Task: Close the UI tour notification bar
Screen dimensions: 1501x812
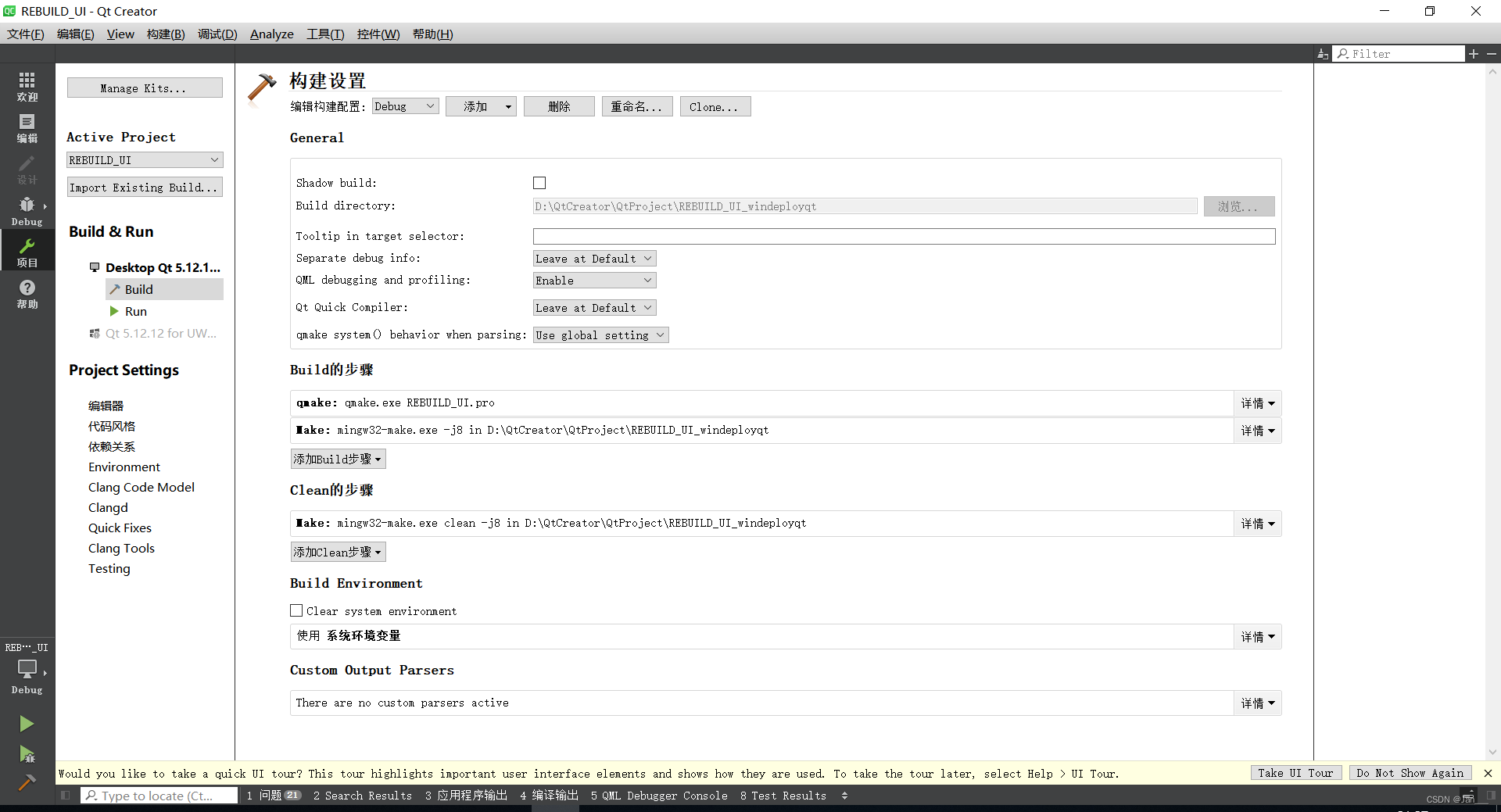Action: 1488,773
